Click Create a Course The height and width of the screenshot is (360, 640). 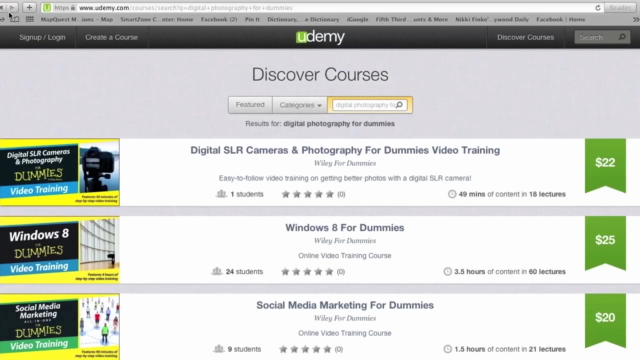tap(111, 37)
